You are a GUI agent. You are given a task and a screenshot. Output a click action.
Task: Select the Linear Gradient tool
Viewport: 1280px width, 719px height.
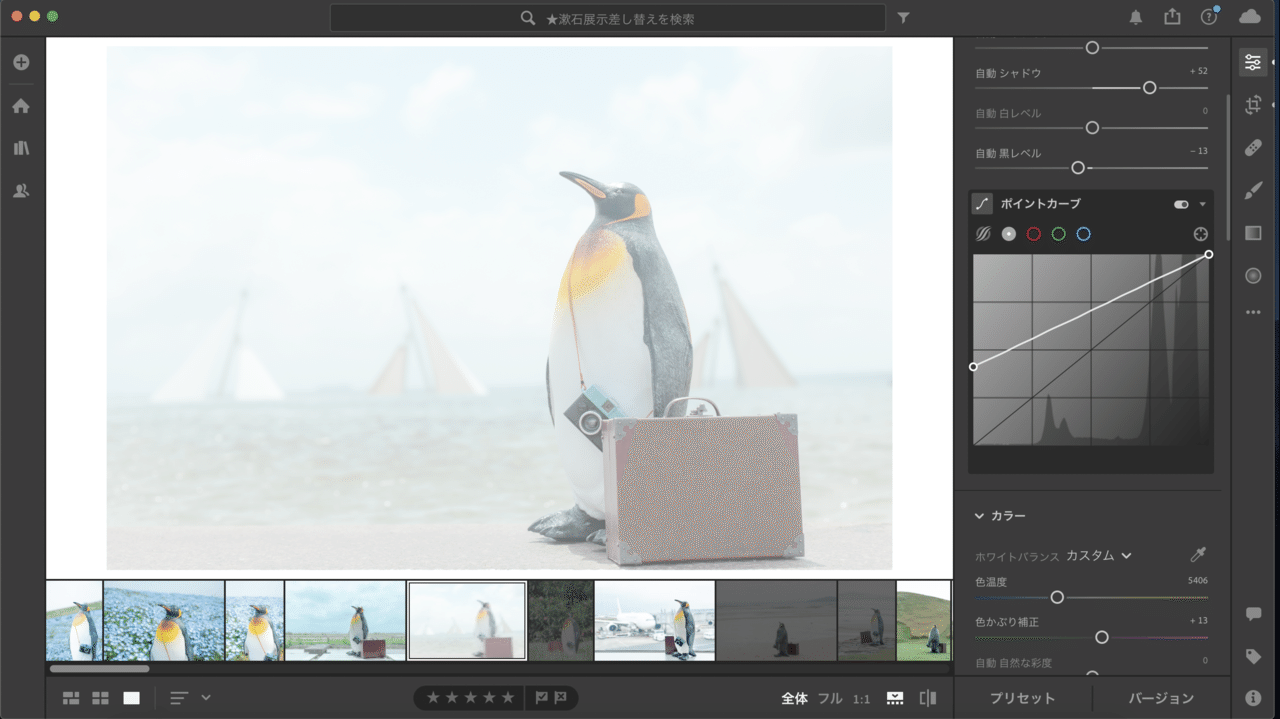[1253, 233]
